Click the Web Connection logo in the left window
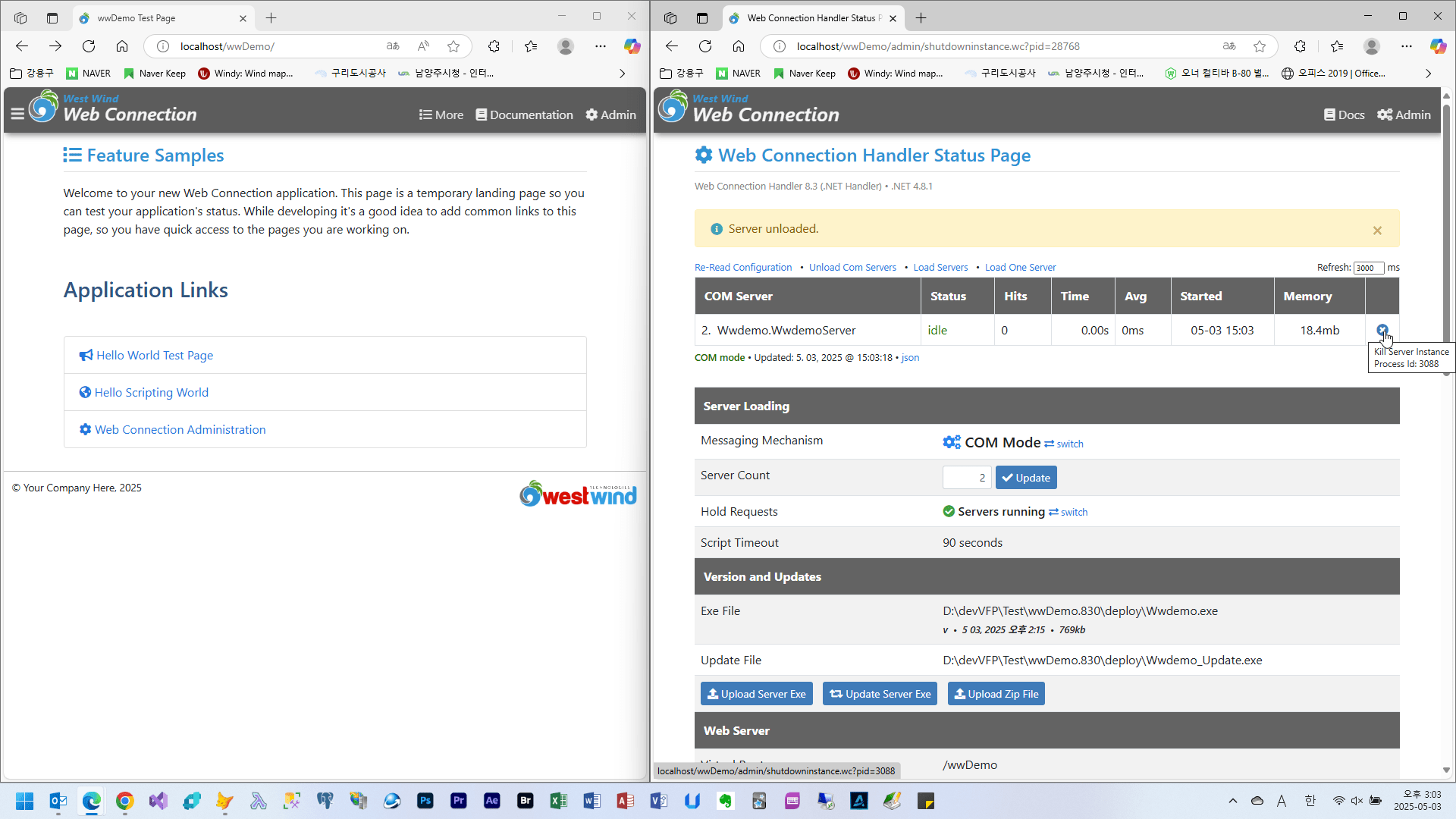The width and height of the screenshot is (1456, 819). tap(112, 108)
